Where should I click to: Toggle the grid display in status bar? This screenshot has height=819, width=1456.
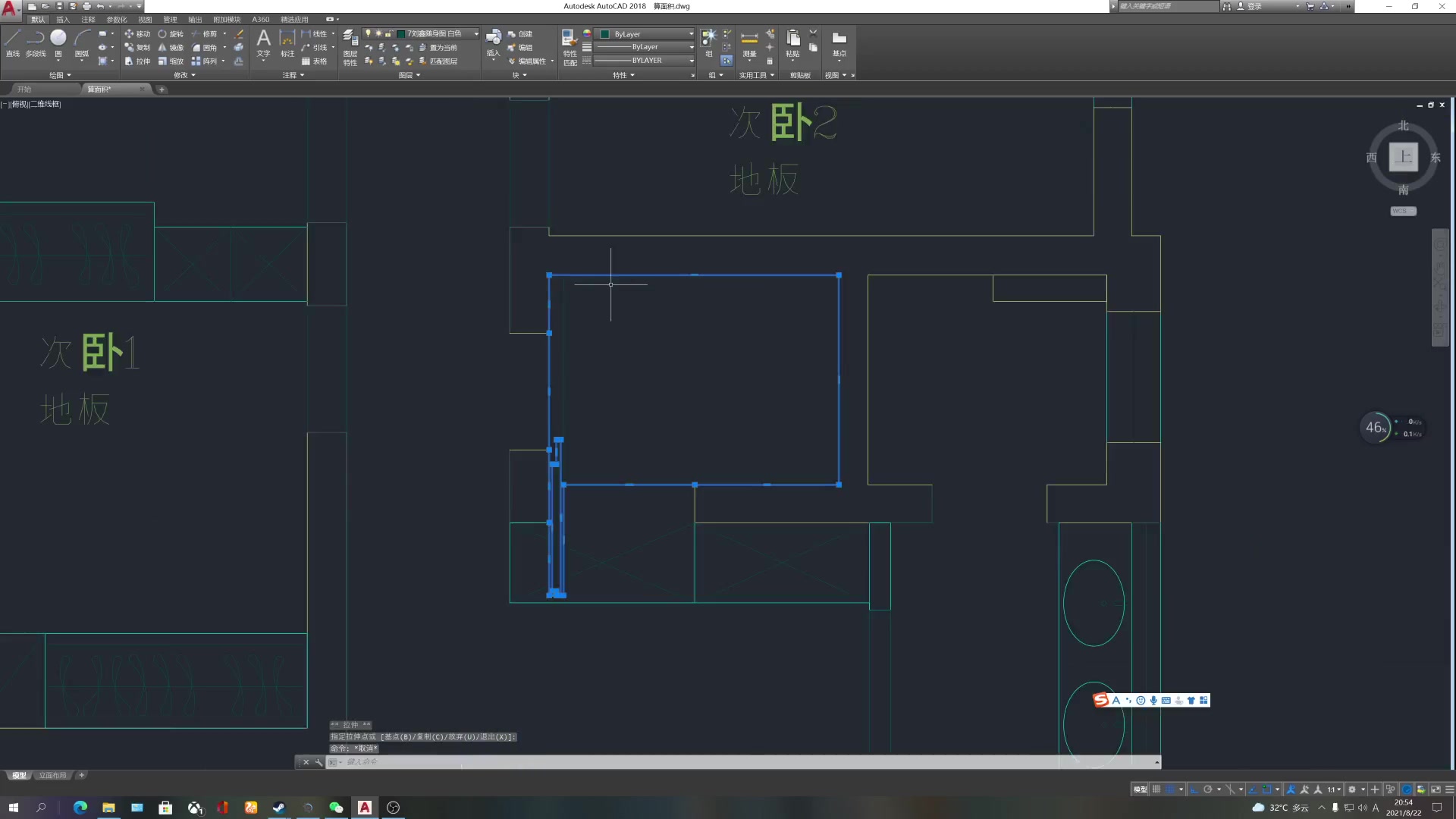click(1156, 789)
